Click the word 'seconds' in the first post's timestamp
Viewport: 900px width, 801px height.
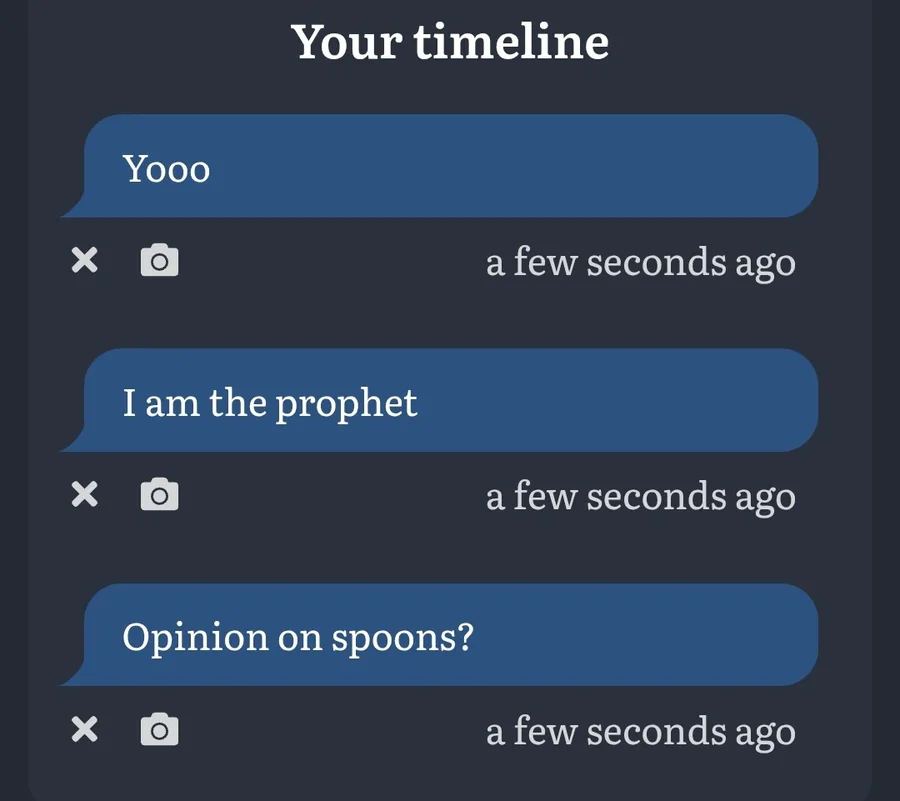657,263
